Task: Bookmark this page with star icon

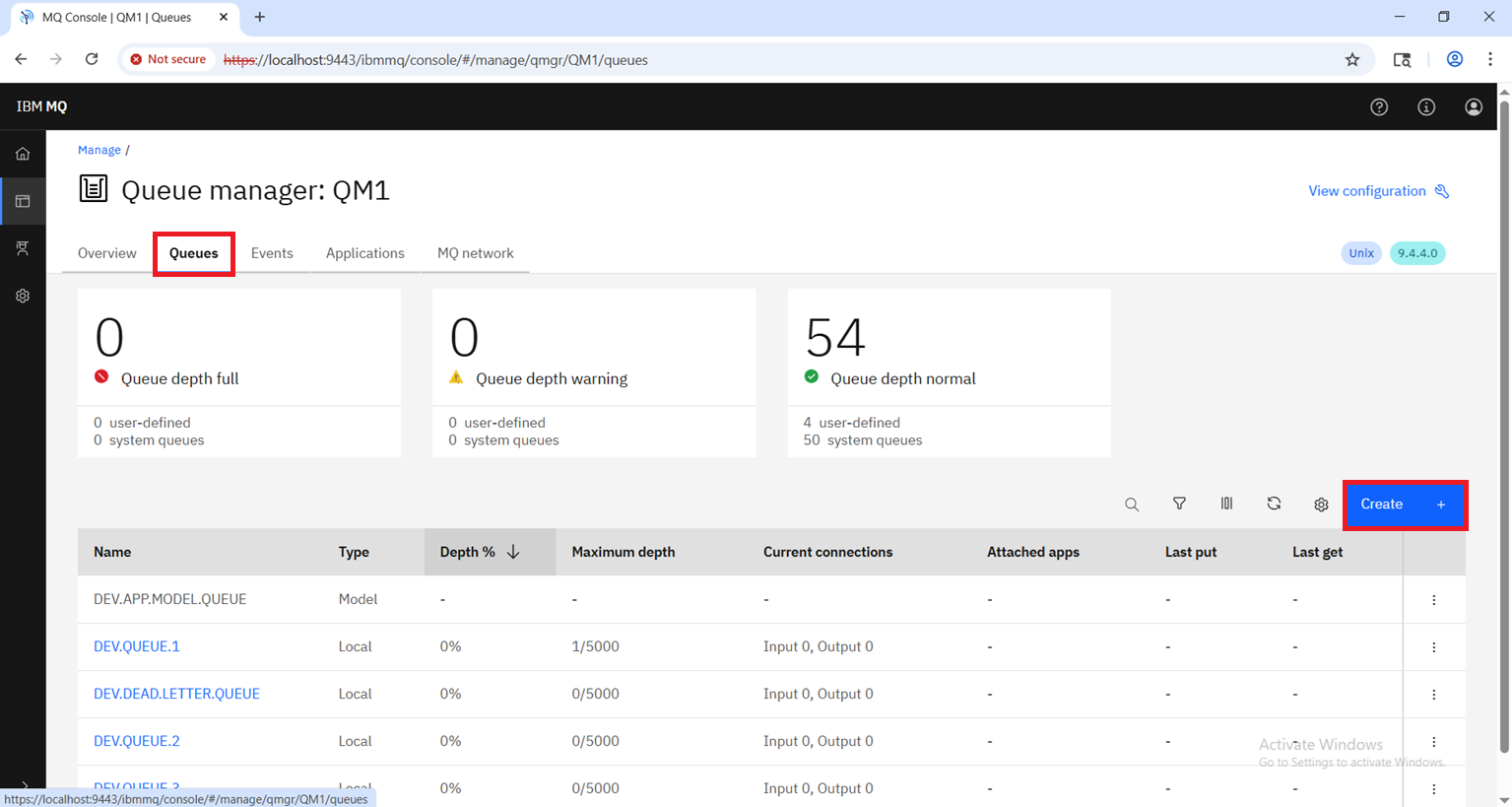Action: [x=1352, y=60]
